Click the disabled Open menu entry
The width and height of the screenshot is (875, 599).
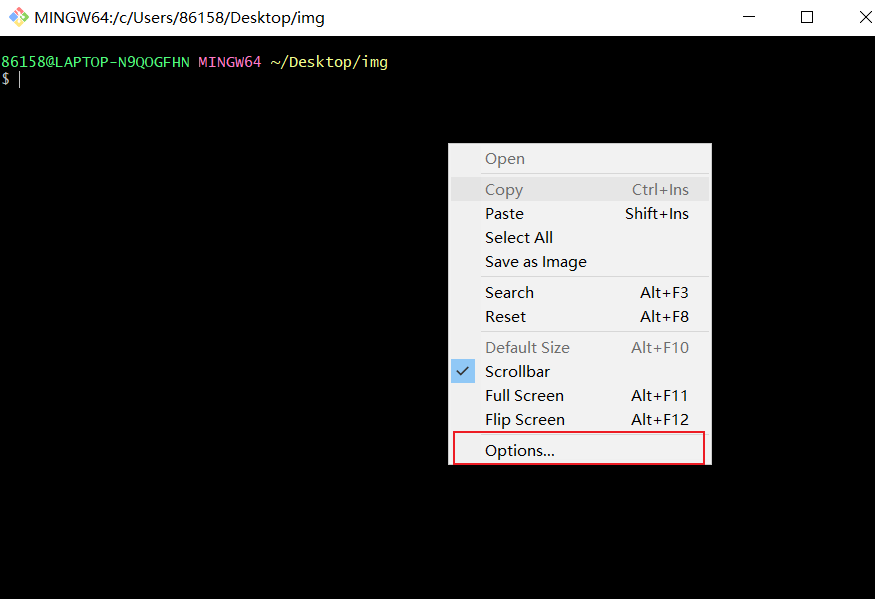pyautogui.click(x=504, y=159)
